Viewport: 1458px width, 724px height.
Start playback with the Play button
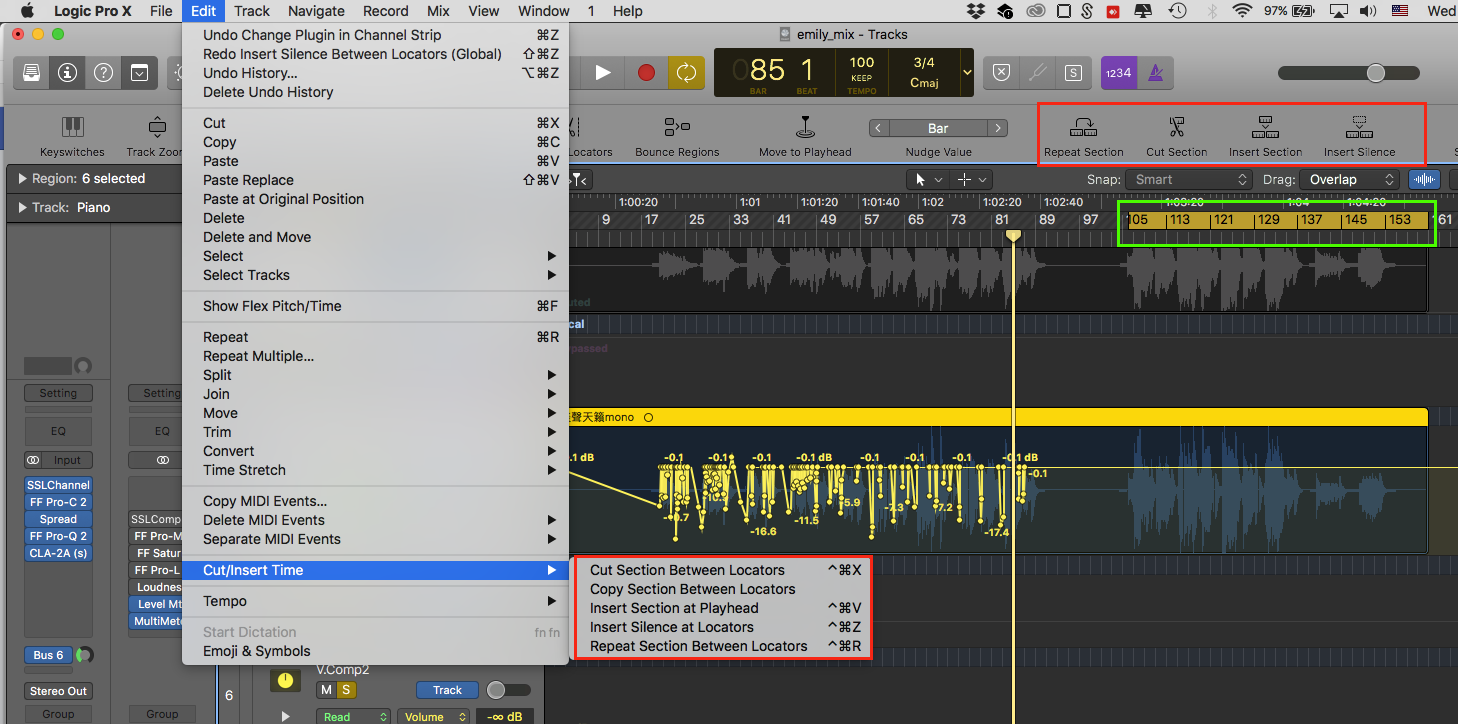tap(603, 73)
